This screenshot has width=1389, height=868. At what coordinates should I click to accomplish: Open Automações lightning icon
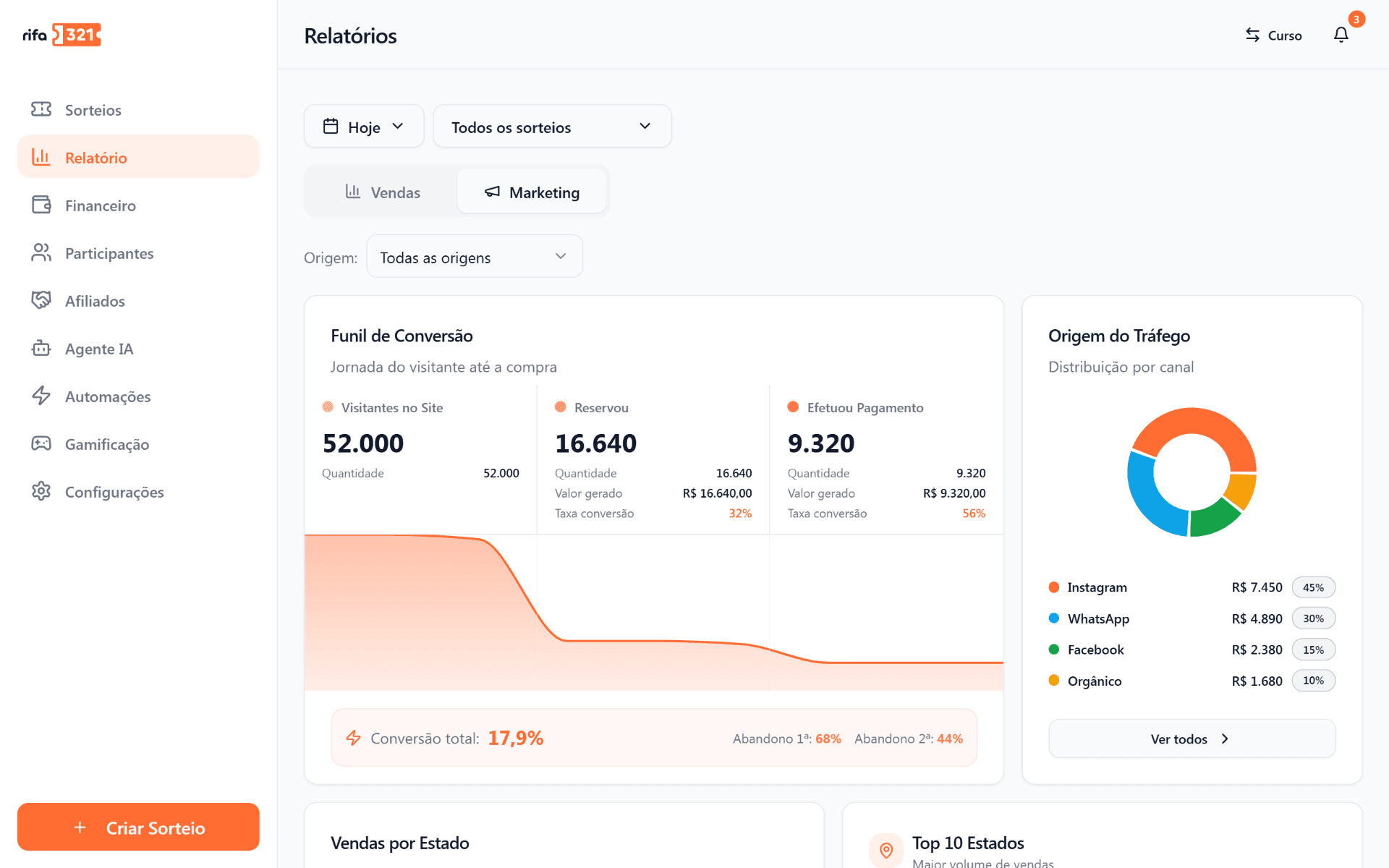pos(41,396)
